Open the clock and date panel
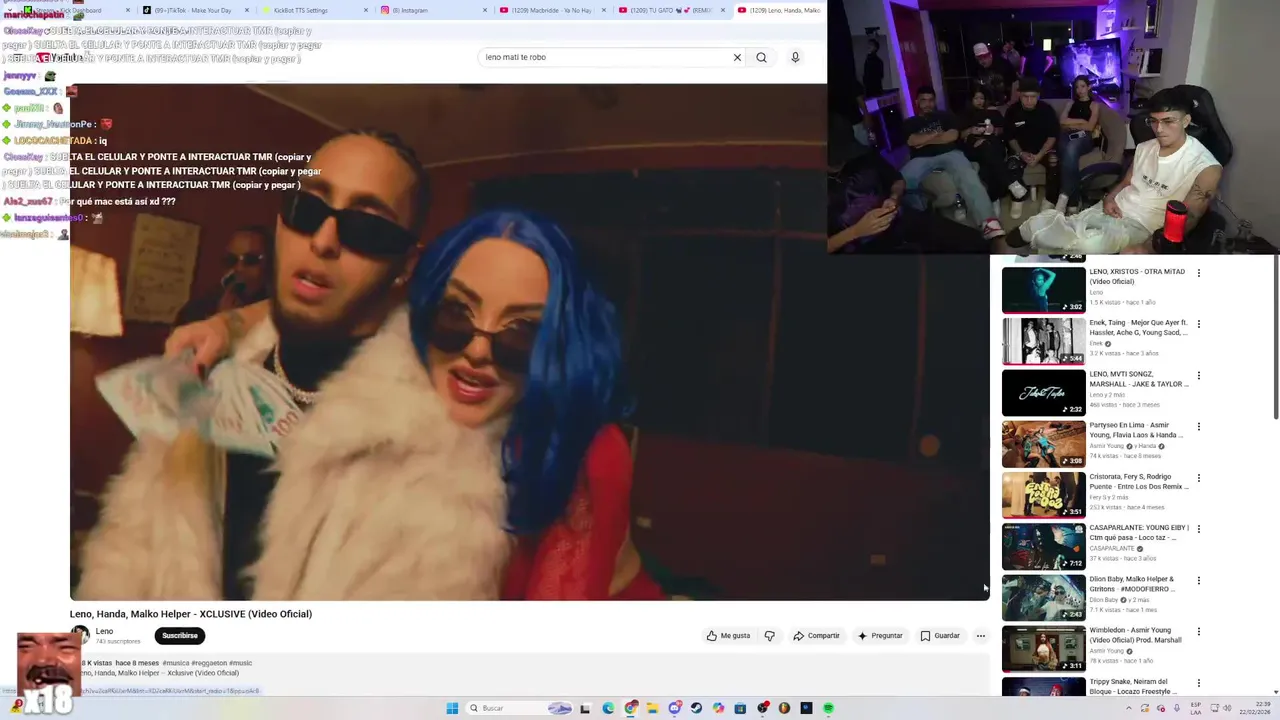1280x720 pixels. (x=1255, y=708)
